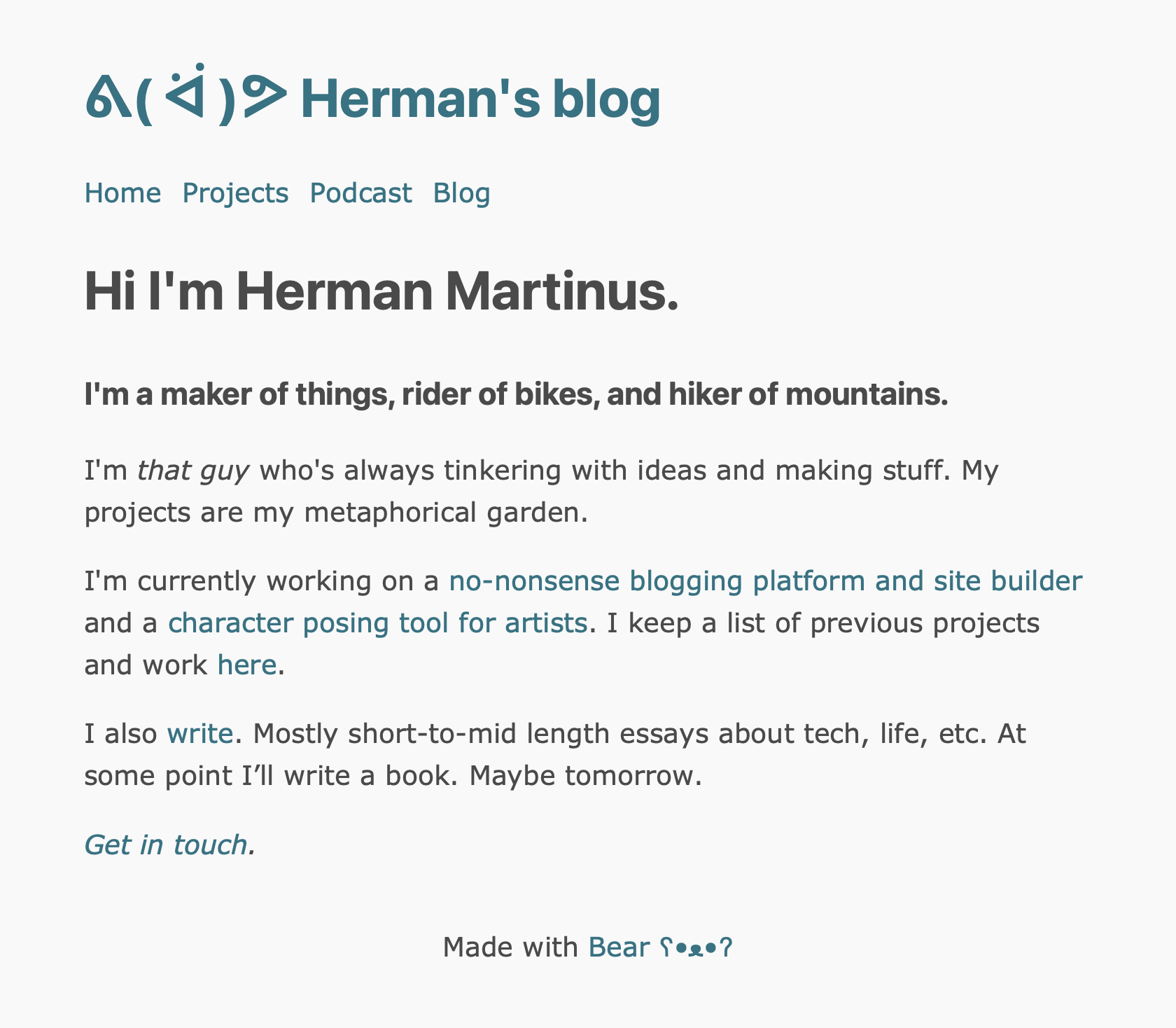The height and width of the screenshot is (1028, 1176).
Task: Visit the Bear link in footer
Action: (x=619, y=947)
